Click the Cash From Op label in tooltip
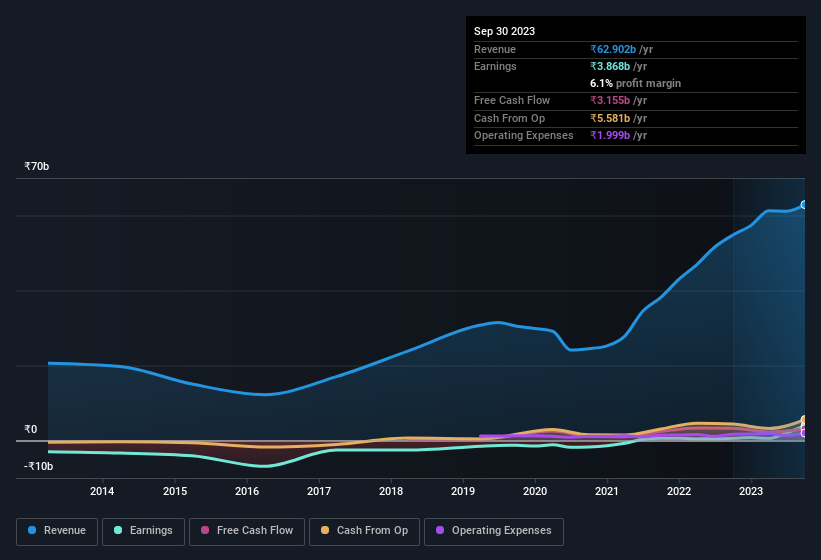Screen dimensions: 821x560 tap(509, 118)
